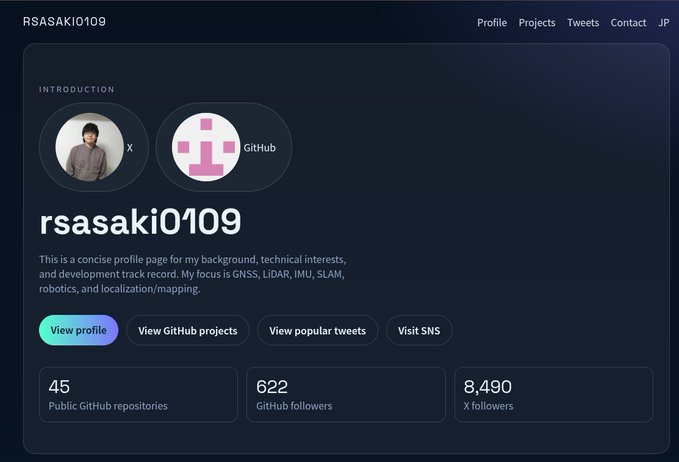The height and width of the screenshot is (462, 679).
Task: Click the GitHub label beside the identicon
Action: click(259, 148)
